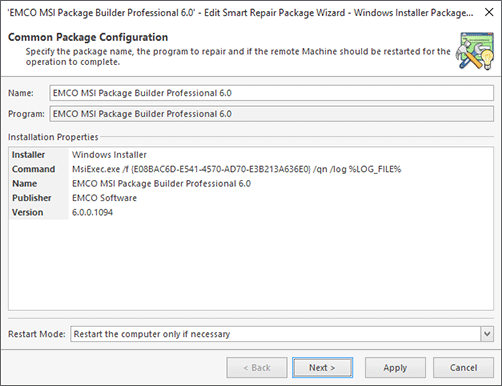Click the repair tools wizard icon

point(475,51)
